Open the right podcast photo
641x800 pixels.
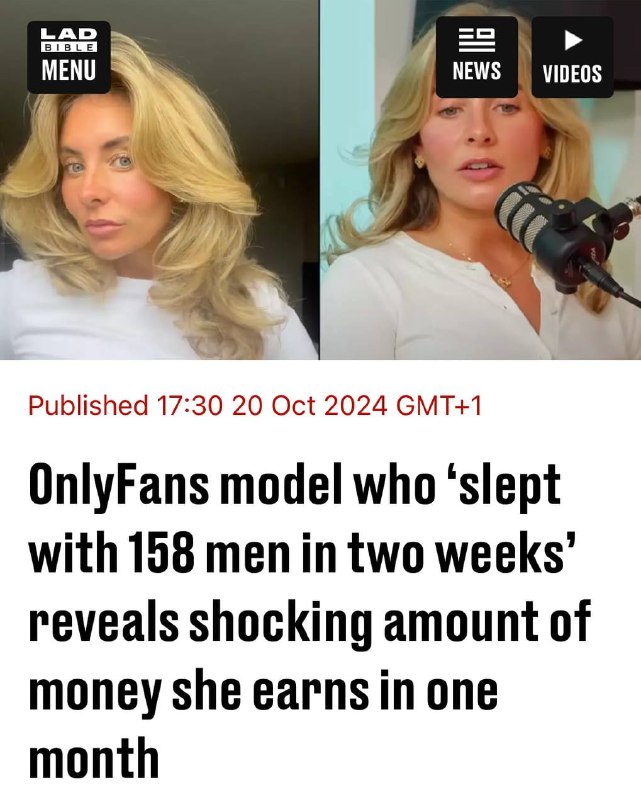click(x=481, y=180)
